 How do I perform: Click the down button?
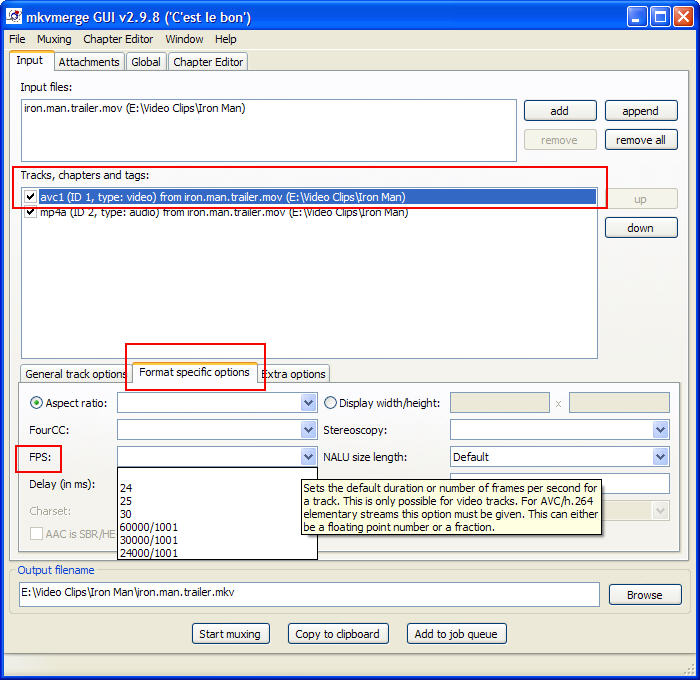641,228
